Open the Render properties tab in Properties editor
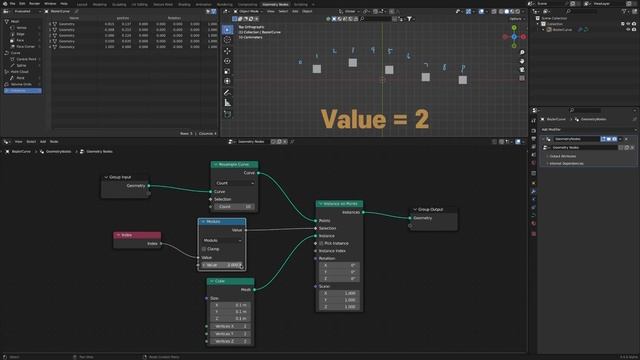Viewport: 640px width, 360px height. (533, 131)
